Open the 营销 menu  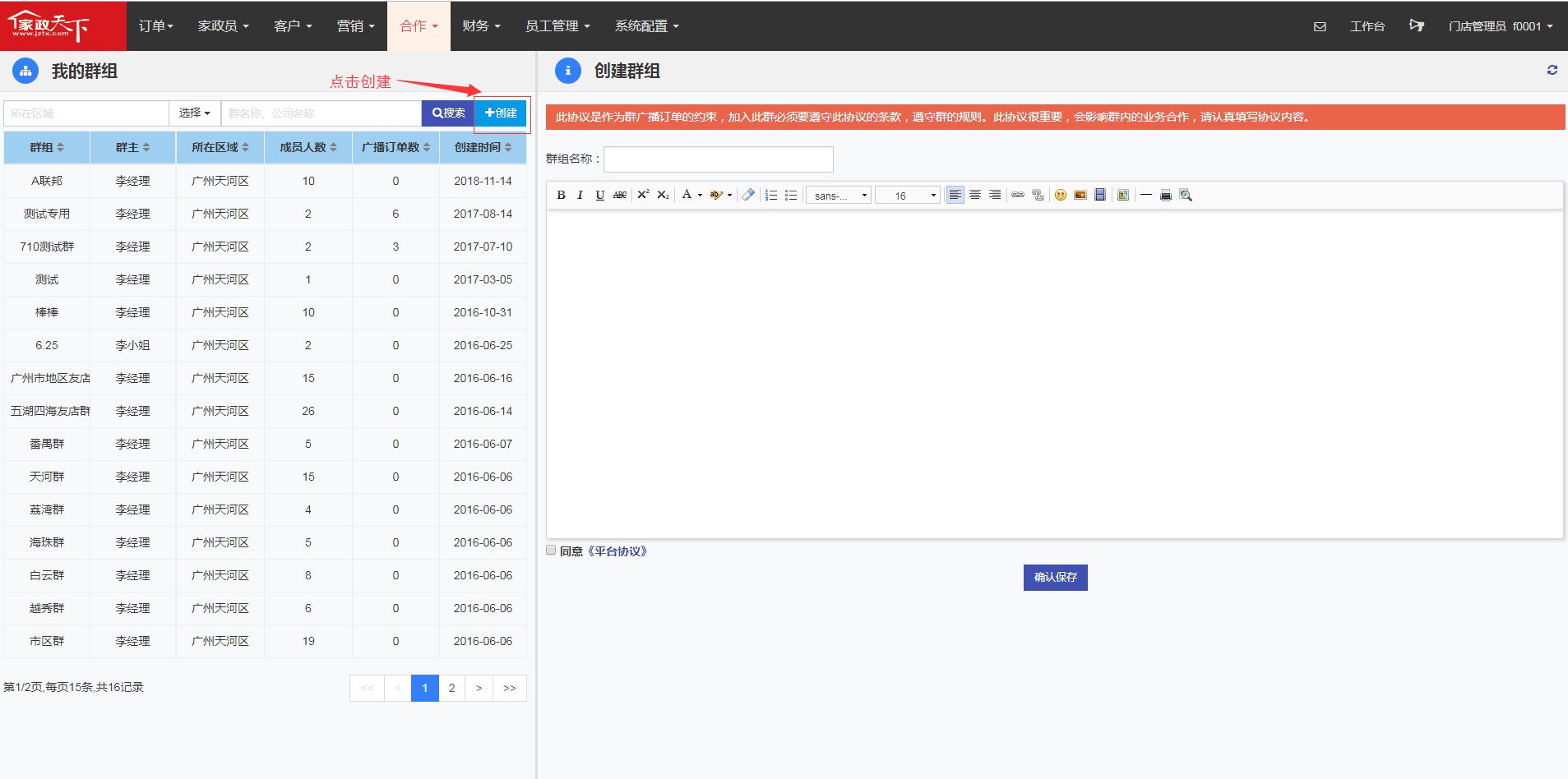click(355, 26)
